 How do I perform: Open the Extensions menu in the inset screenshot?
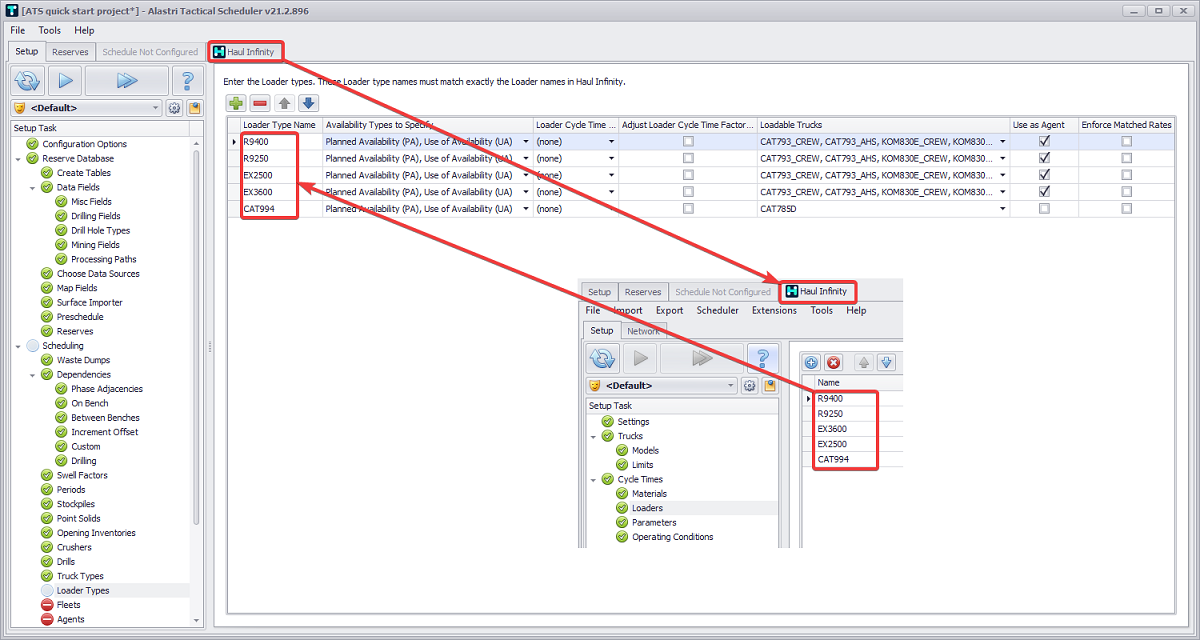tap(775, 310)
